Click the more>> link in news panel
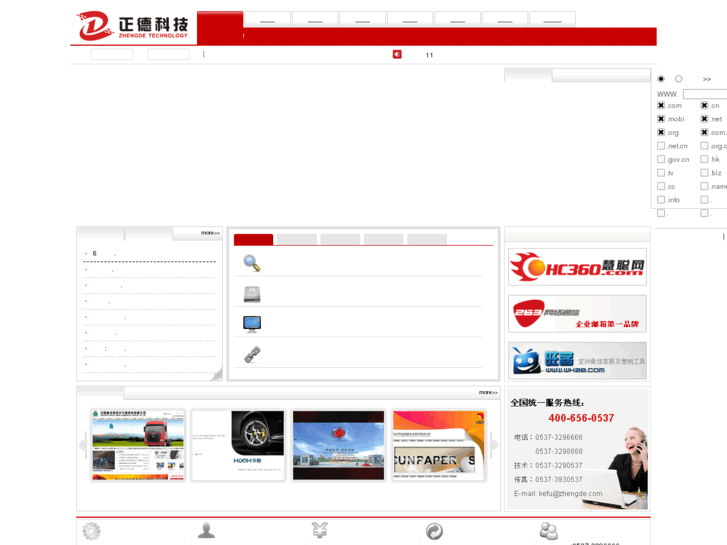Screen dimensions: 727x545 click(210, 233)
